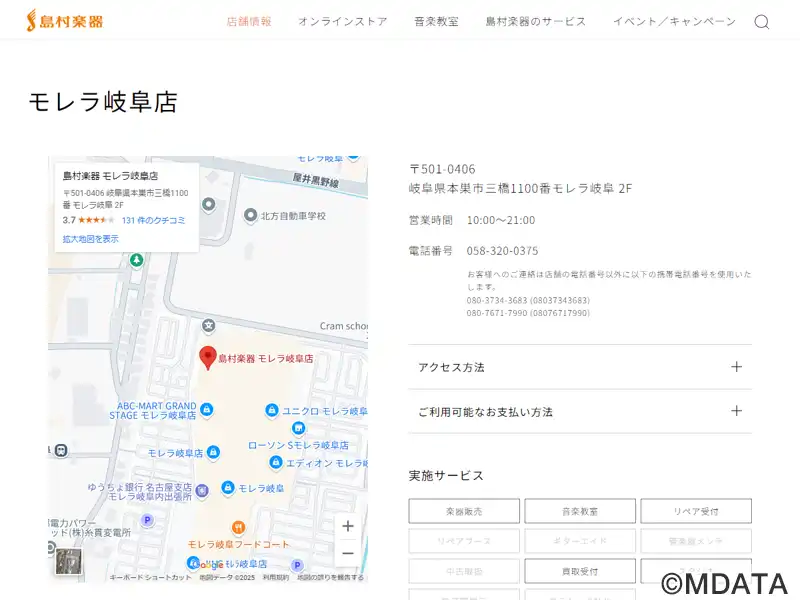The image size is (800, 600).
Task: Switch to satellite imagery thumbnail
Action: pos(68,561)
